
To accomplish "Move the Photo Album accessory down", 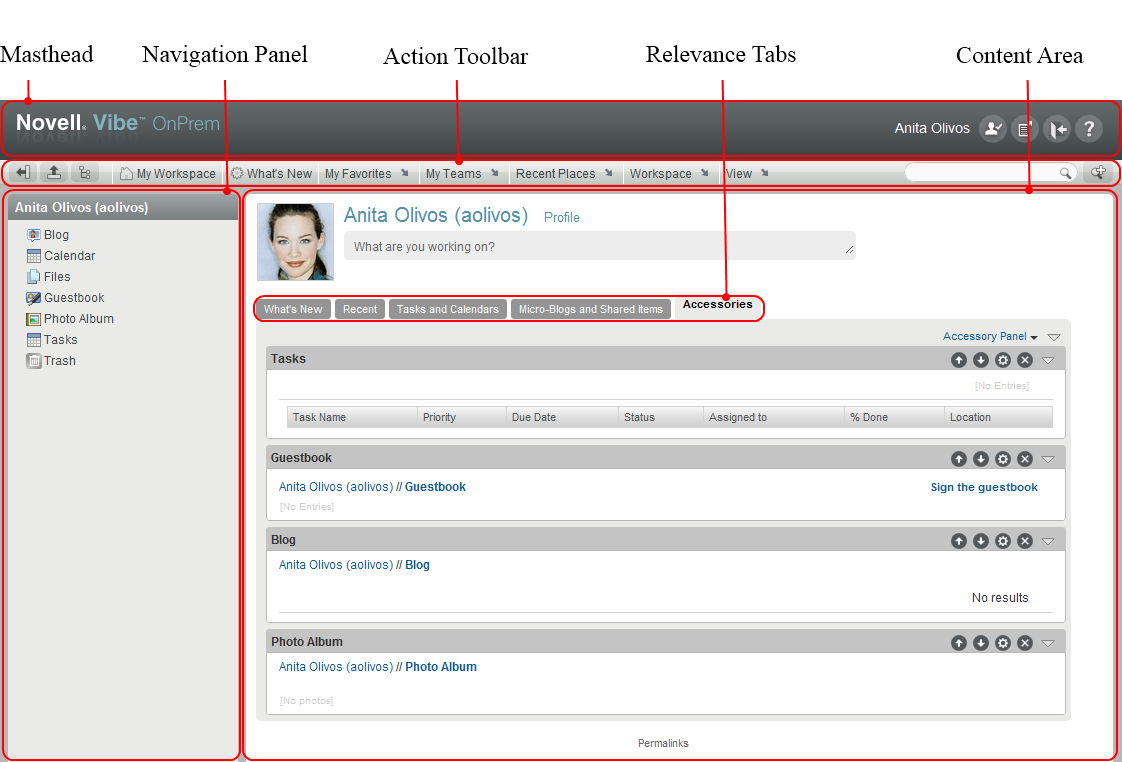I will coord(981,643).
